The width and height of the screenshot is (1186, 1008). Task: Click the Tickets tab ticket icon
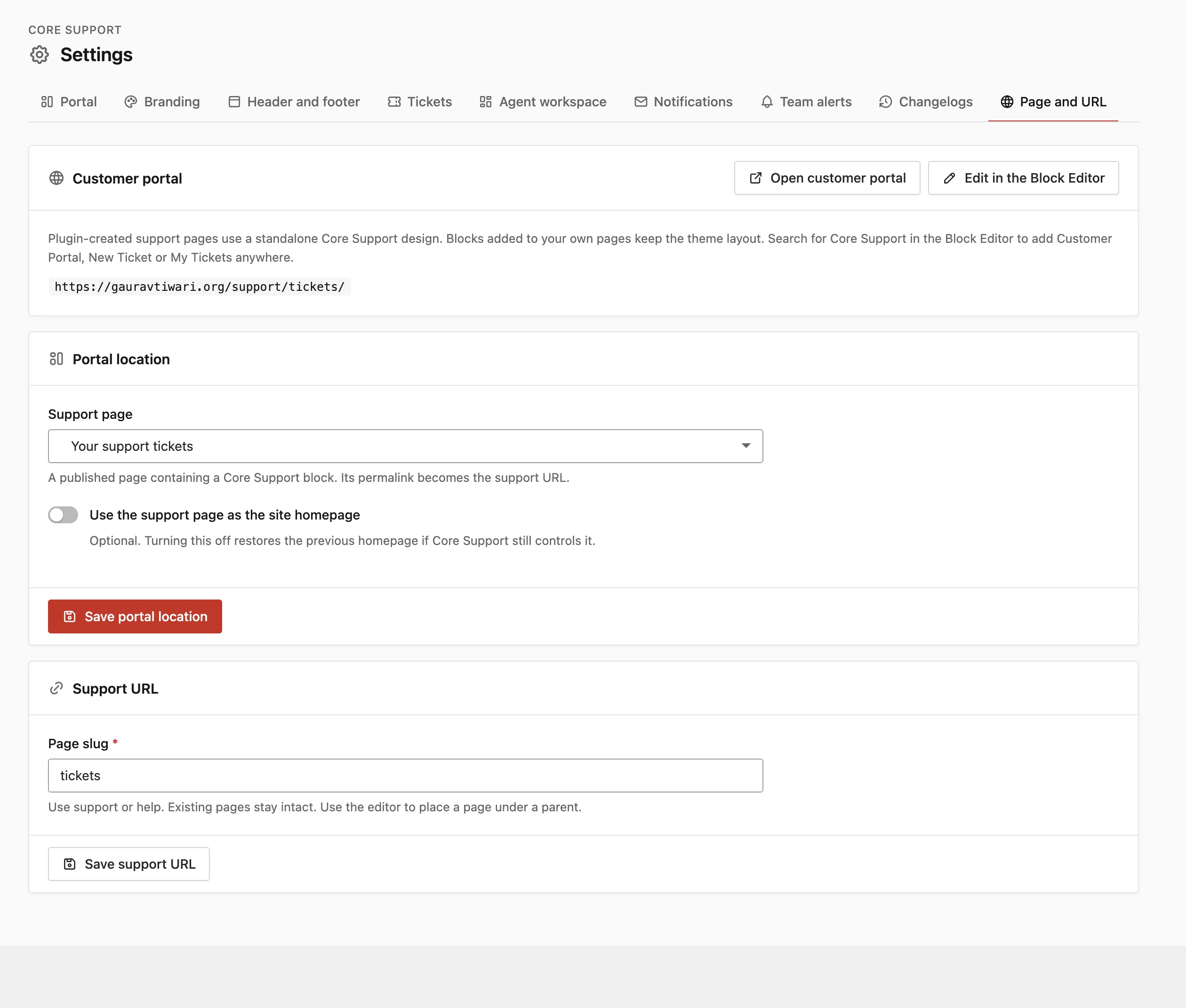(394, 102)
